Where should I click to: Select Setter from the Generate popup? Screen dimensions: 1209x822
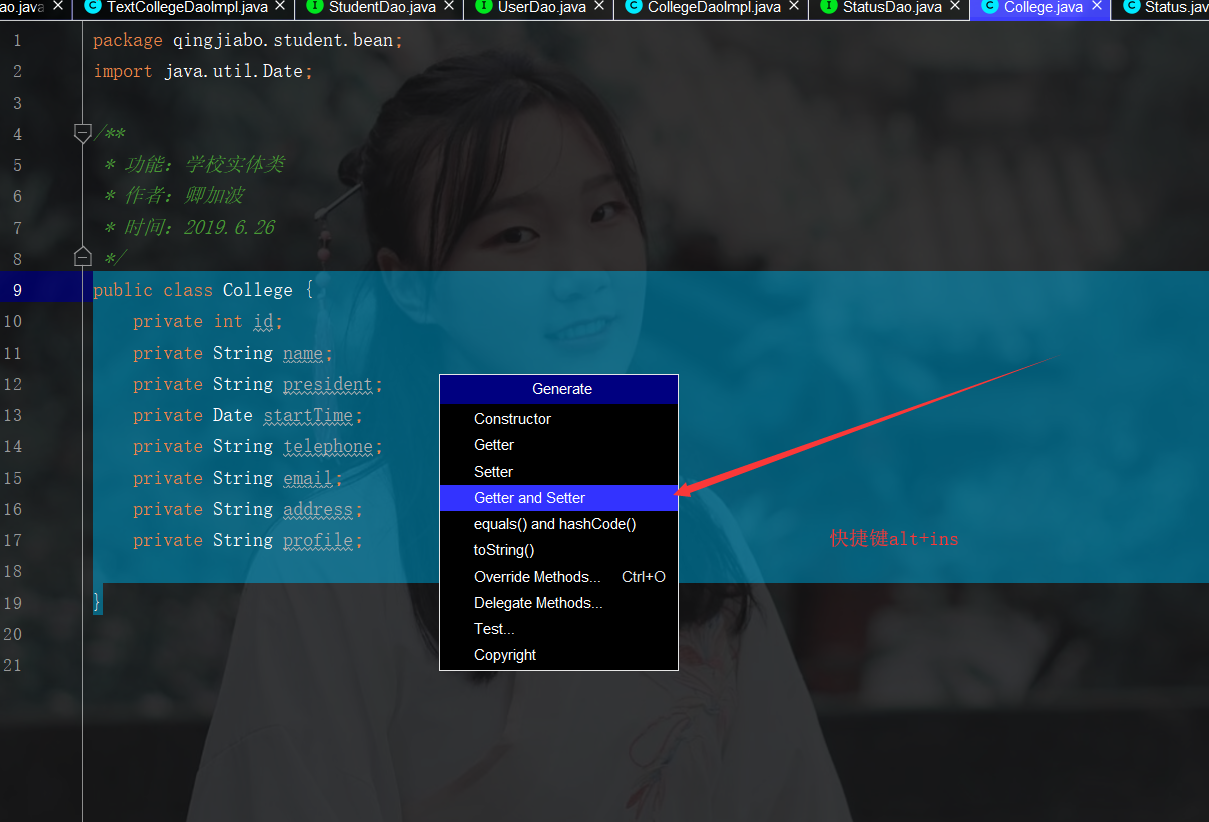click(559, 472)
